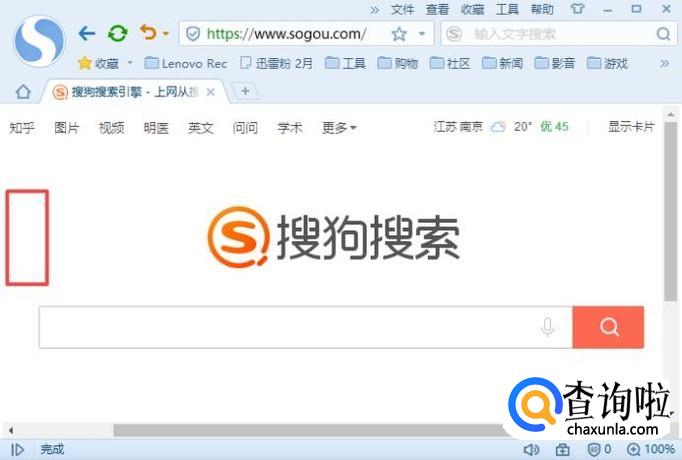
Task: Click the toolbar search magnifier icon
Action: pos(663,33)
